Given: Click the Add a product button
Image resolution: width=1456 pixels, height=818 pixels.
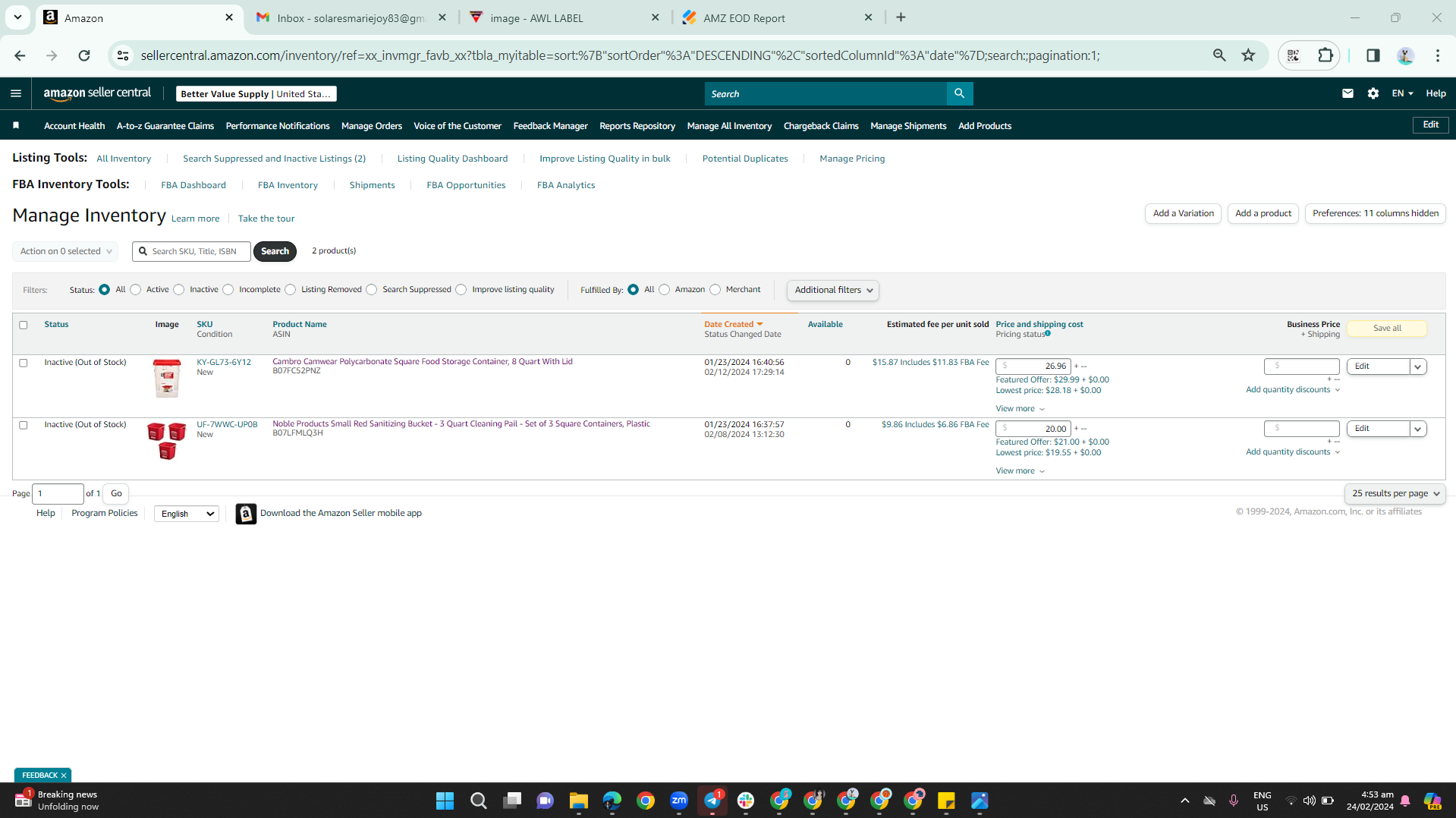Looking at the screenshot, I should [1263, 213].
